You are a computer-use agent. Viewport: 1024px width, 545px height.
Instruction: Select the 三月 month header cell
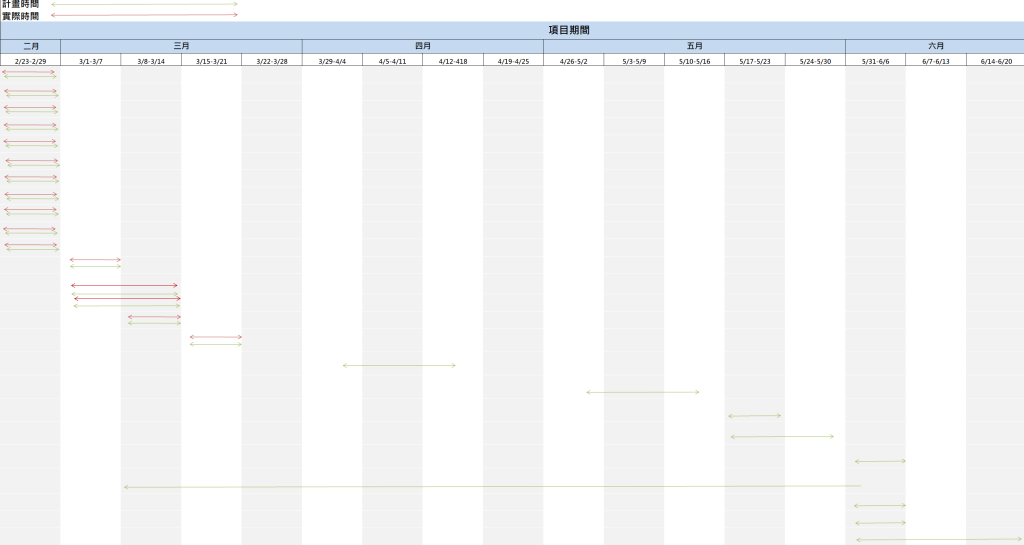click(181, 46)
